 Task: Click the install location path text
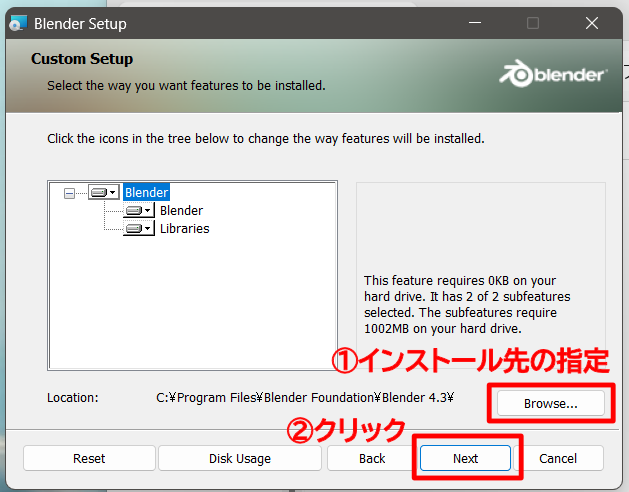point(305,397)
